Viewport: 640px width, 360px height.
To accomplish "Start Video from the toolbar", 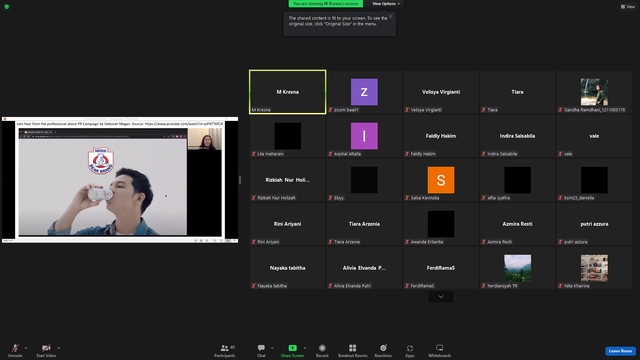I will pos(46,350).
